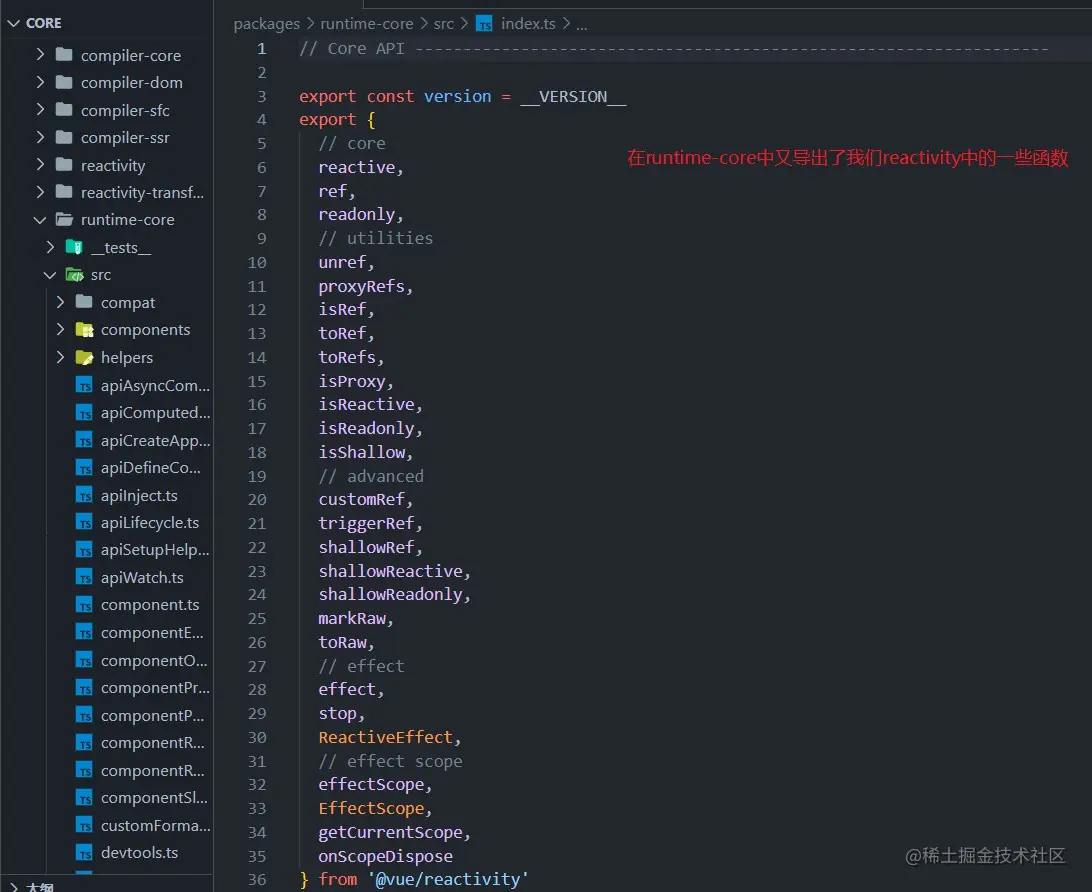Expand the compiler-dom folder chevron
The image size is (1092, 892).
(40, 82)
